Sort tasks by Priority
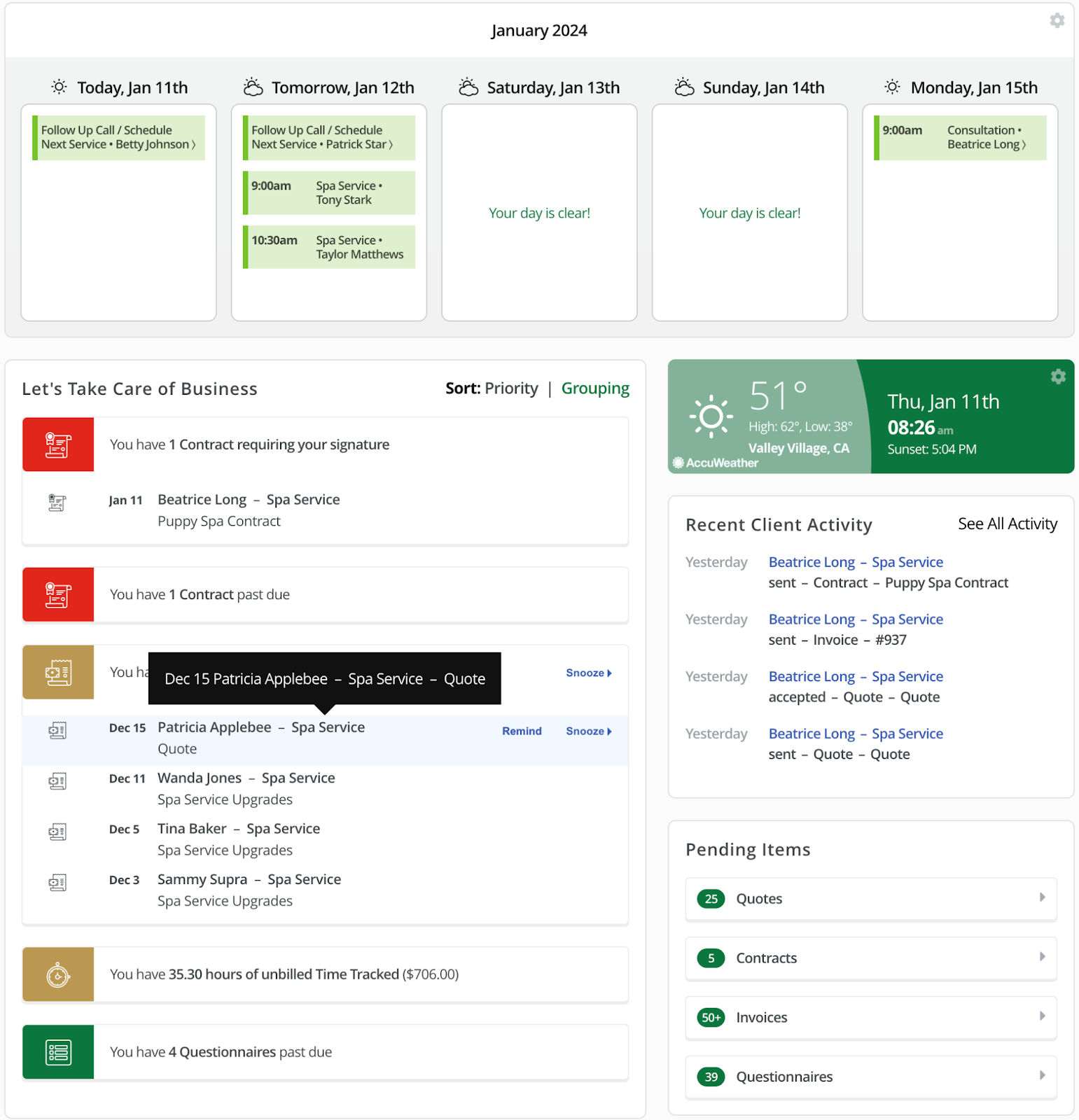This screenshot has width=1079, height=1120. (x=512, y=388)
